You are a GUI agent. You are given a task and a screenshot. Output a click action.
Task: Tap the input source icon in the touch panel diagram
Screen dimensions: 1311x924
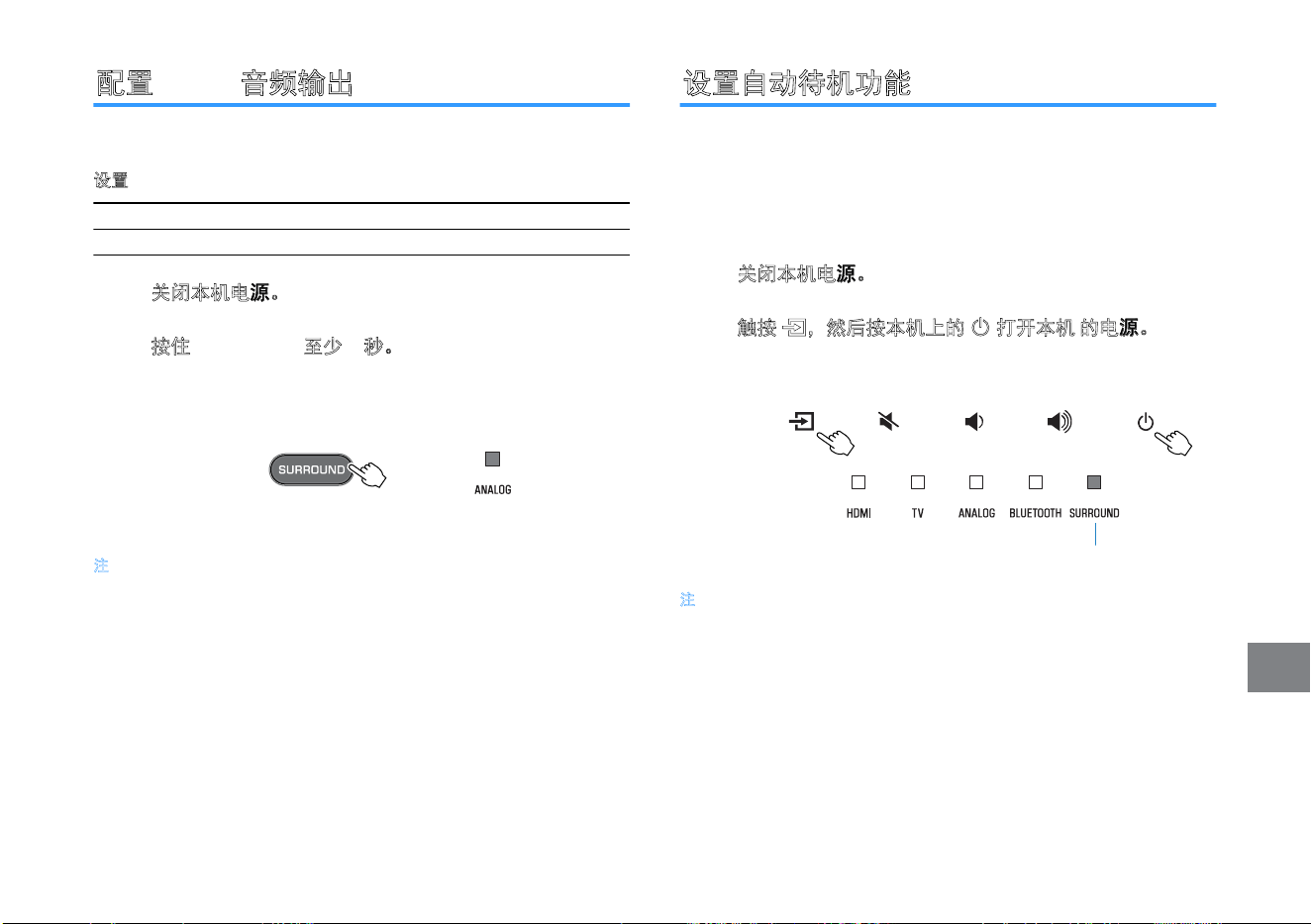click(x=802, y=422)
